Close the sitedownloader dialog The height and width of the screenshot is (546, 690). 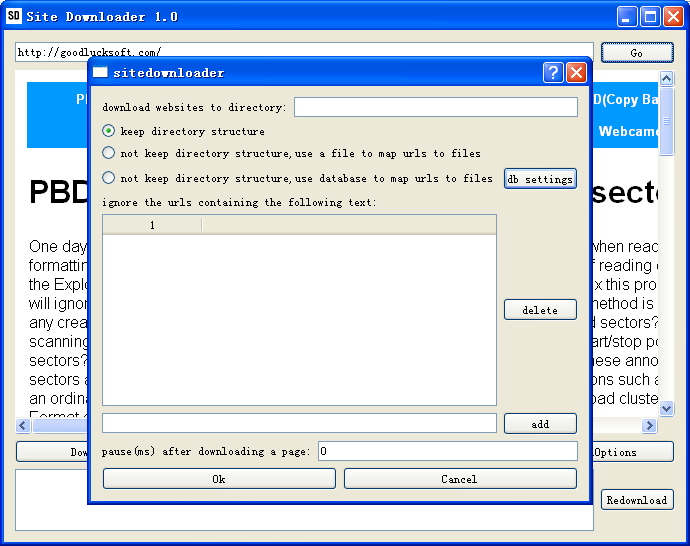pyautogui.click(x=576, y=73)
